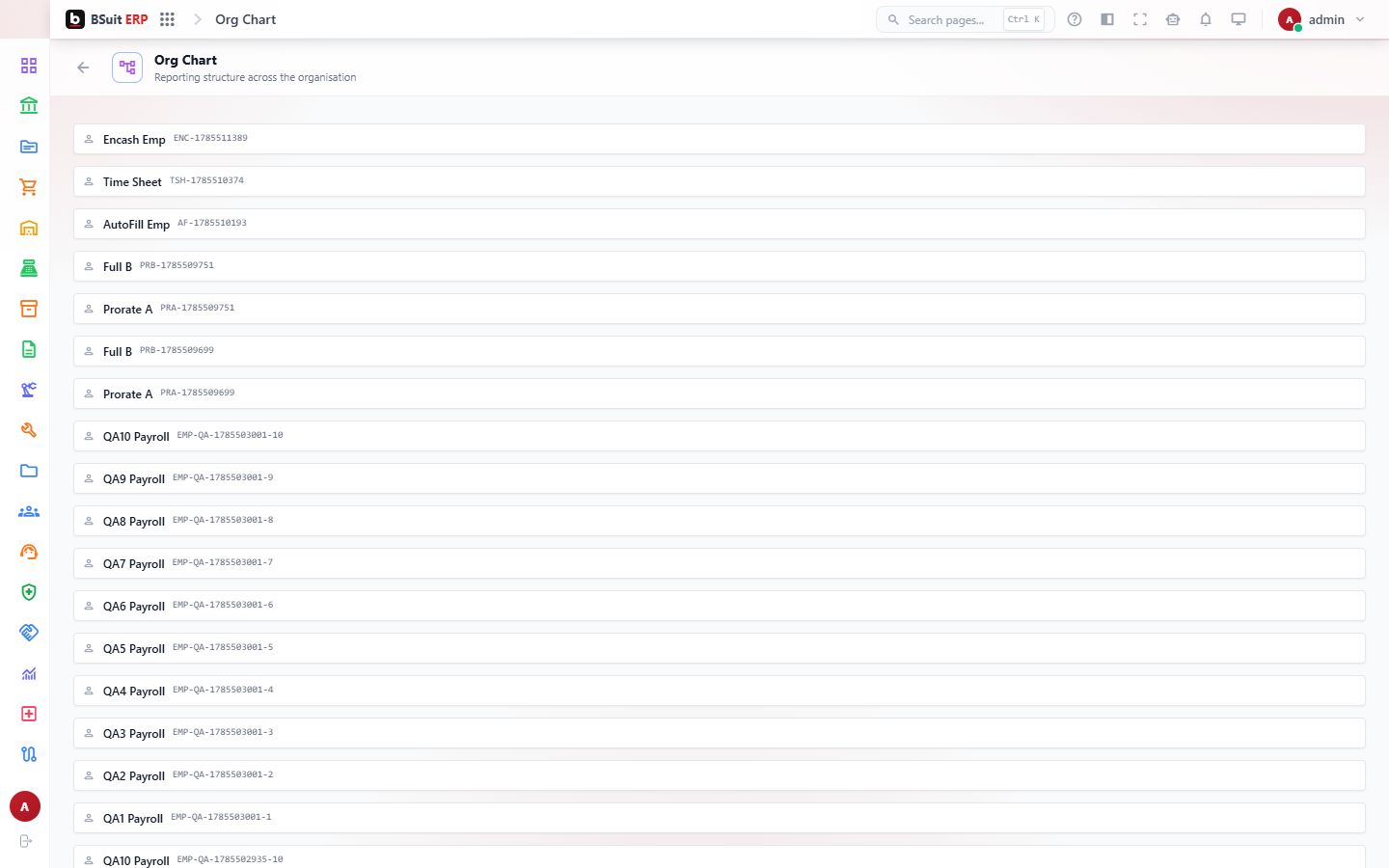Open the handshake icon in sidebar
The width and height of the screenshot is (1389, 868).
tap(29, 633)
